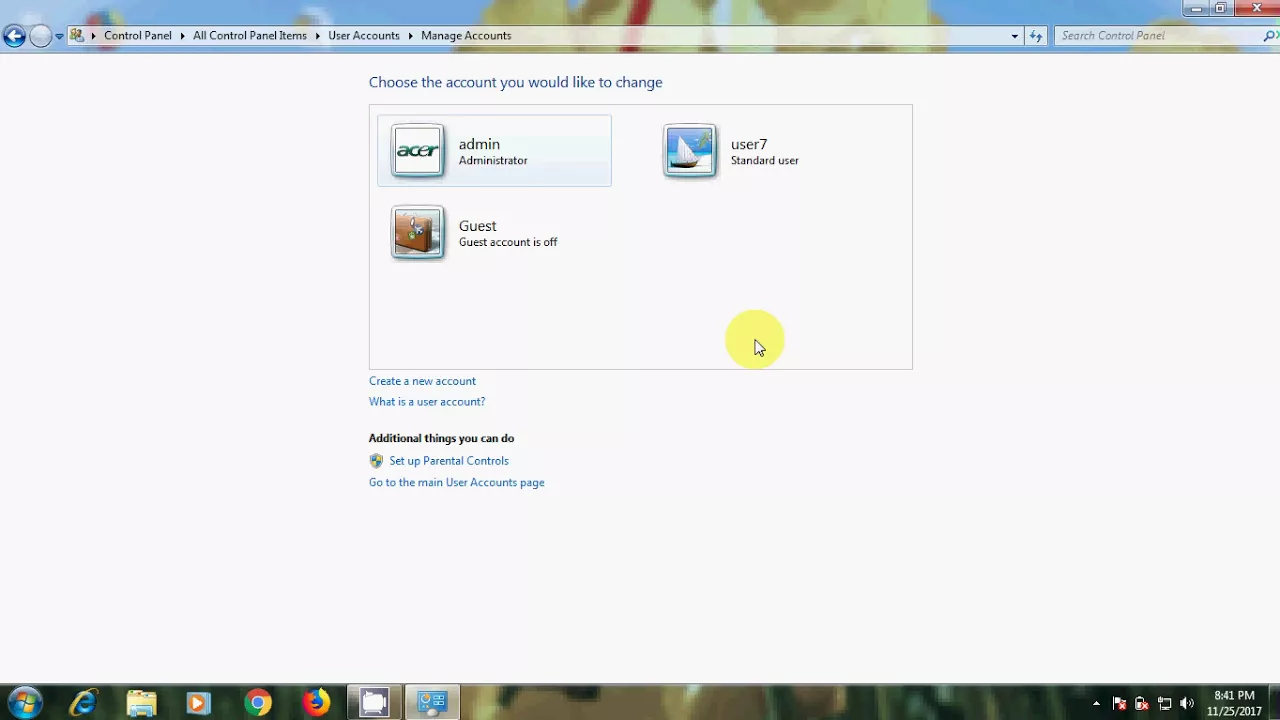This screenshot has width=1280, height=720.
Task: Go to the main User Accounts page
Action: pyautogui.click(x=457, y=483)
